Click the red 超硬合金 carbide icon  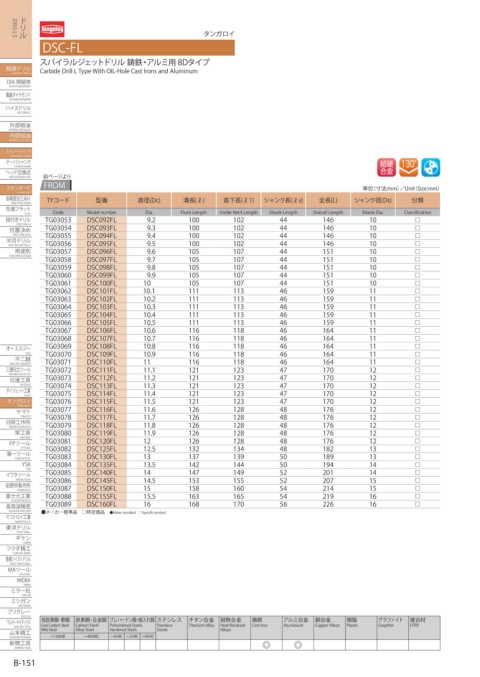[x=386, y=168]
